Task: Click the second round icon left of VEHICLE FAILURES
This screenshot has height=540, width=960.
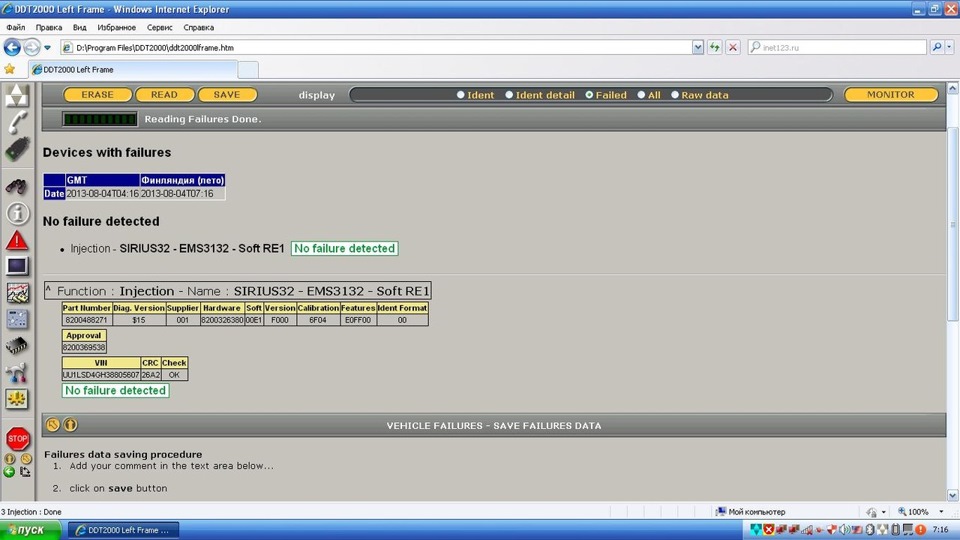Action: tap(70, 424)
